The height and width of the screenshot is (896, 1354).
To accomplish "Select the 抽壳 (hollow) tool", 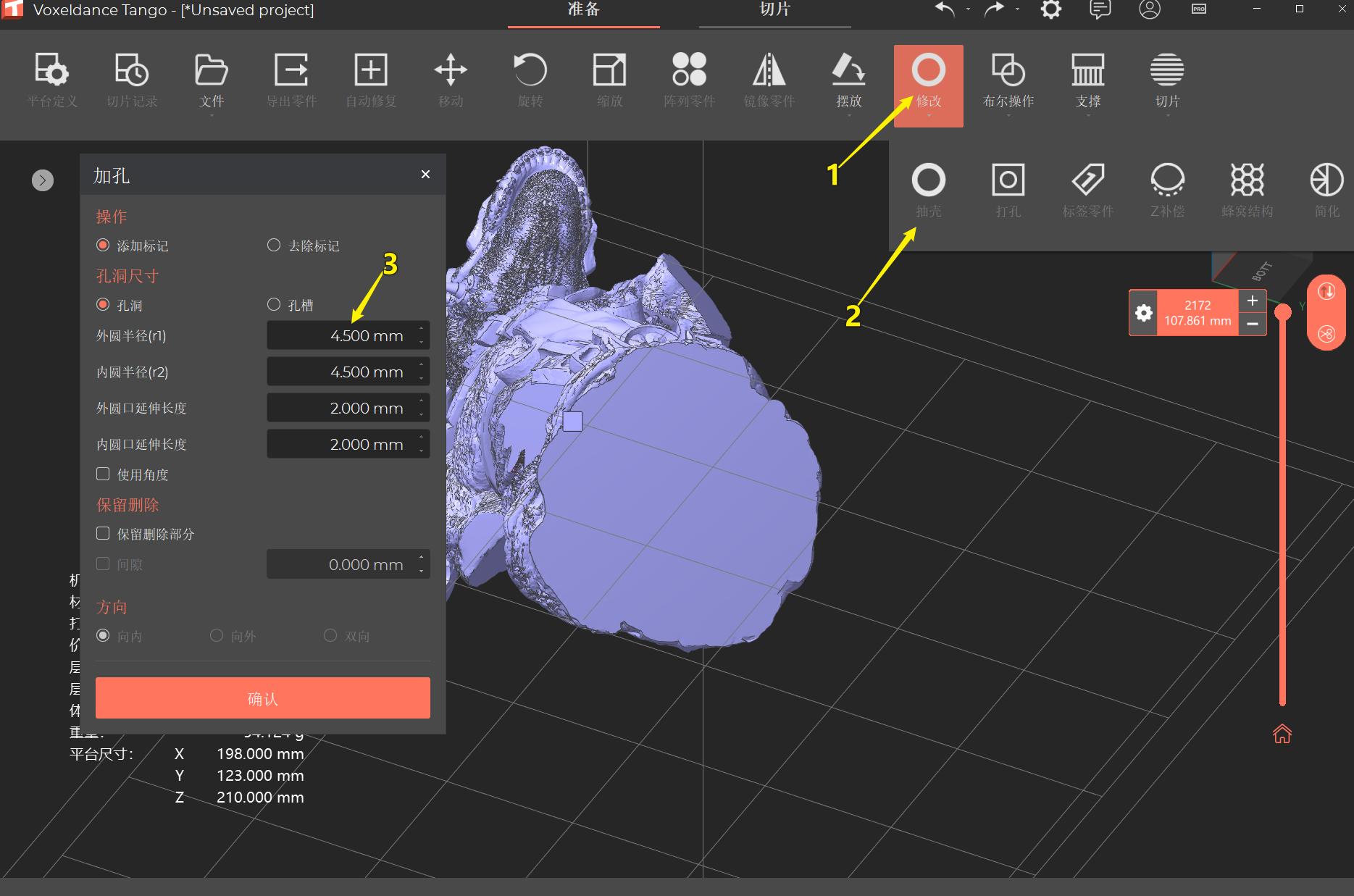I will pyautogui.click(x=928, y=188).
